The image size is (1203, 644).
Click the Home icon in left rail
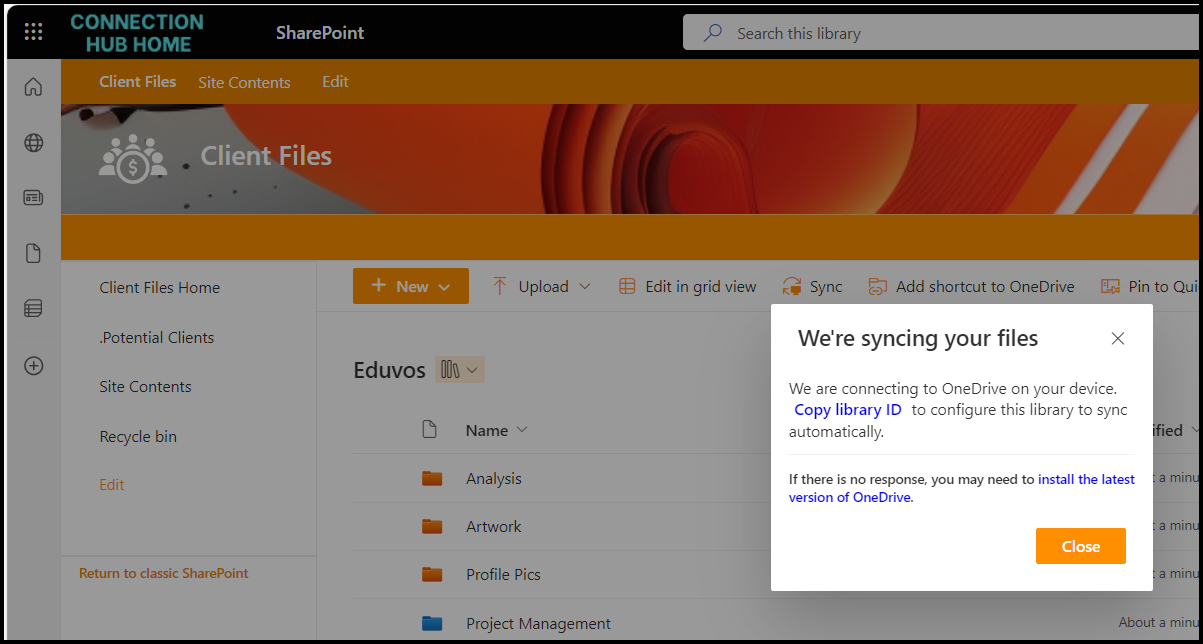[x=33, y=87]
